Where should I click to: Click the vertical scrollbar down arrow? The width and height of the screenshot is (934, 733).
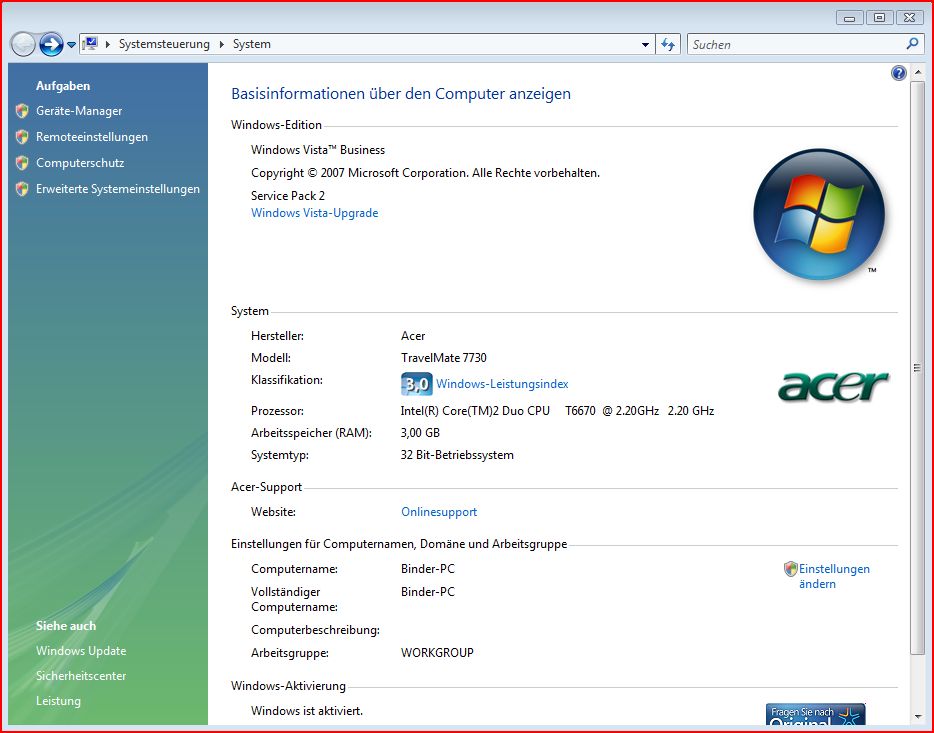(x=917, y=717)
